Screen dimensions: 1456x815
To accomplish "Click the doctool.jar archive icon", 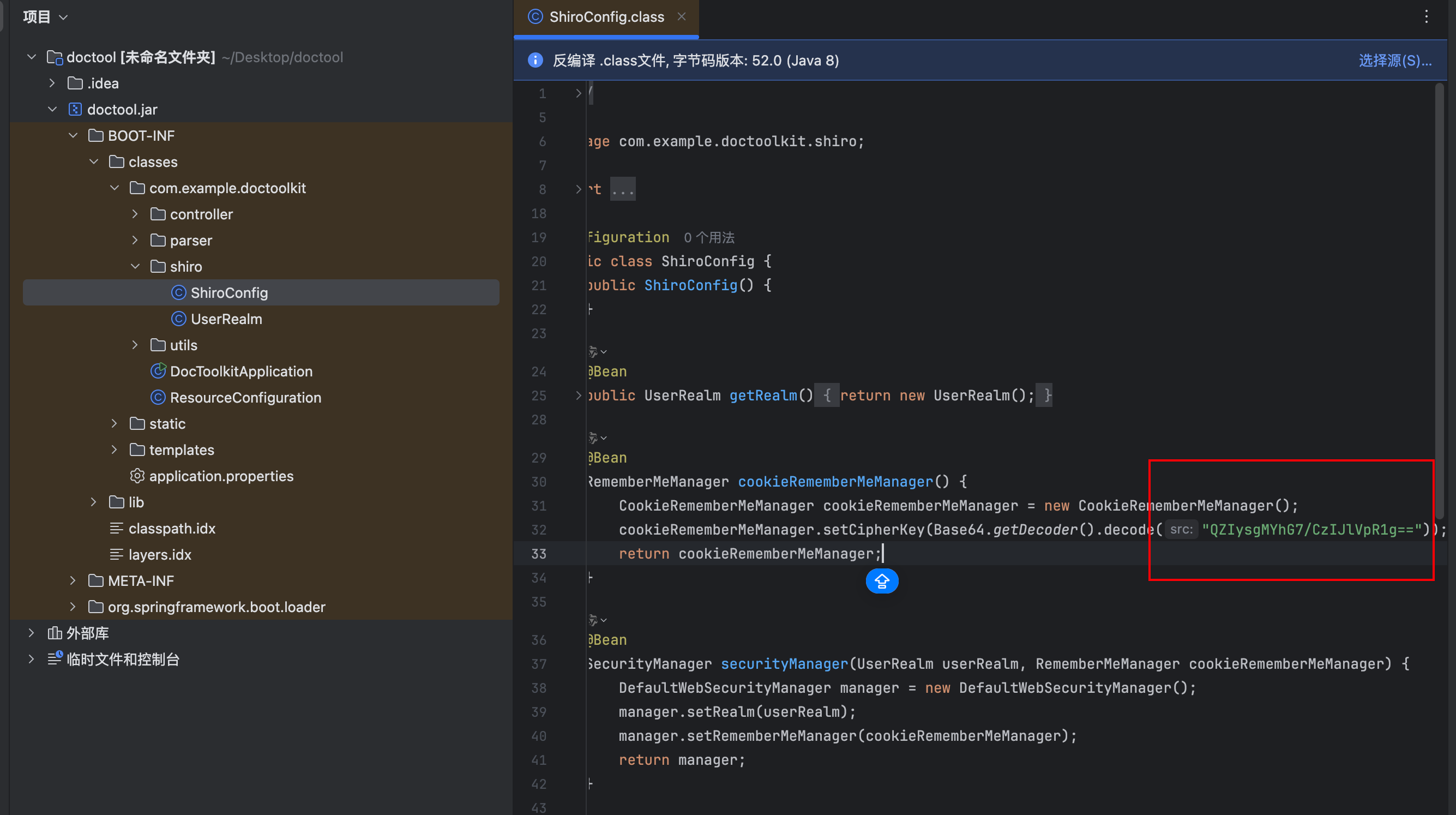I will coord(75,109).
